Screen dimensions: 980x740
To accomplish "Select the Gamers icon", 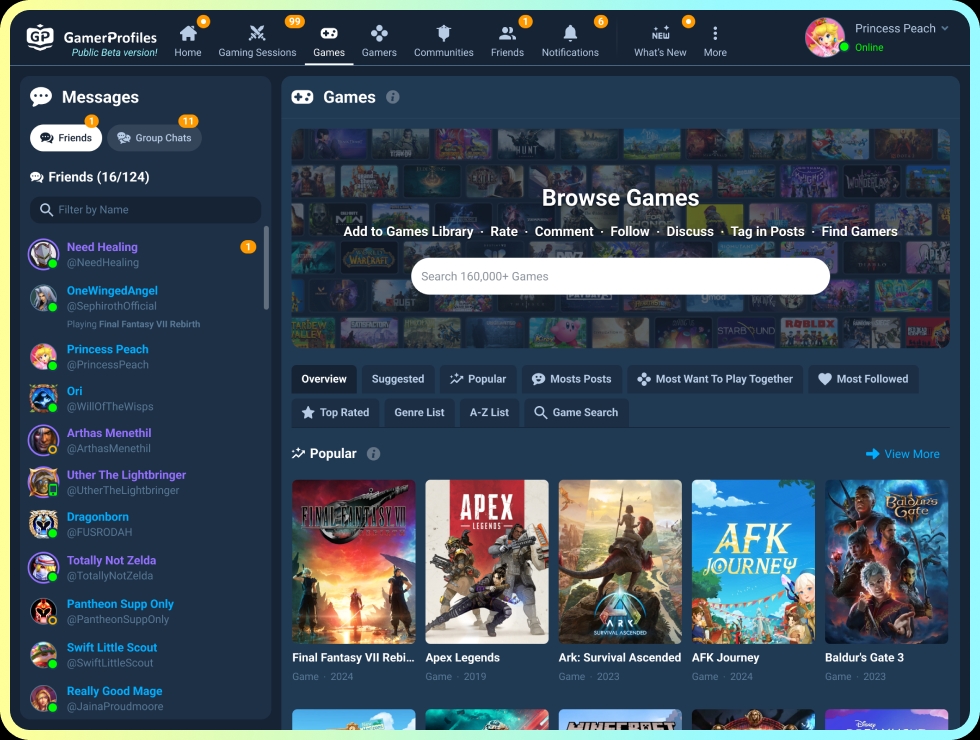I will coord(379,30).
